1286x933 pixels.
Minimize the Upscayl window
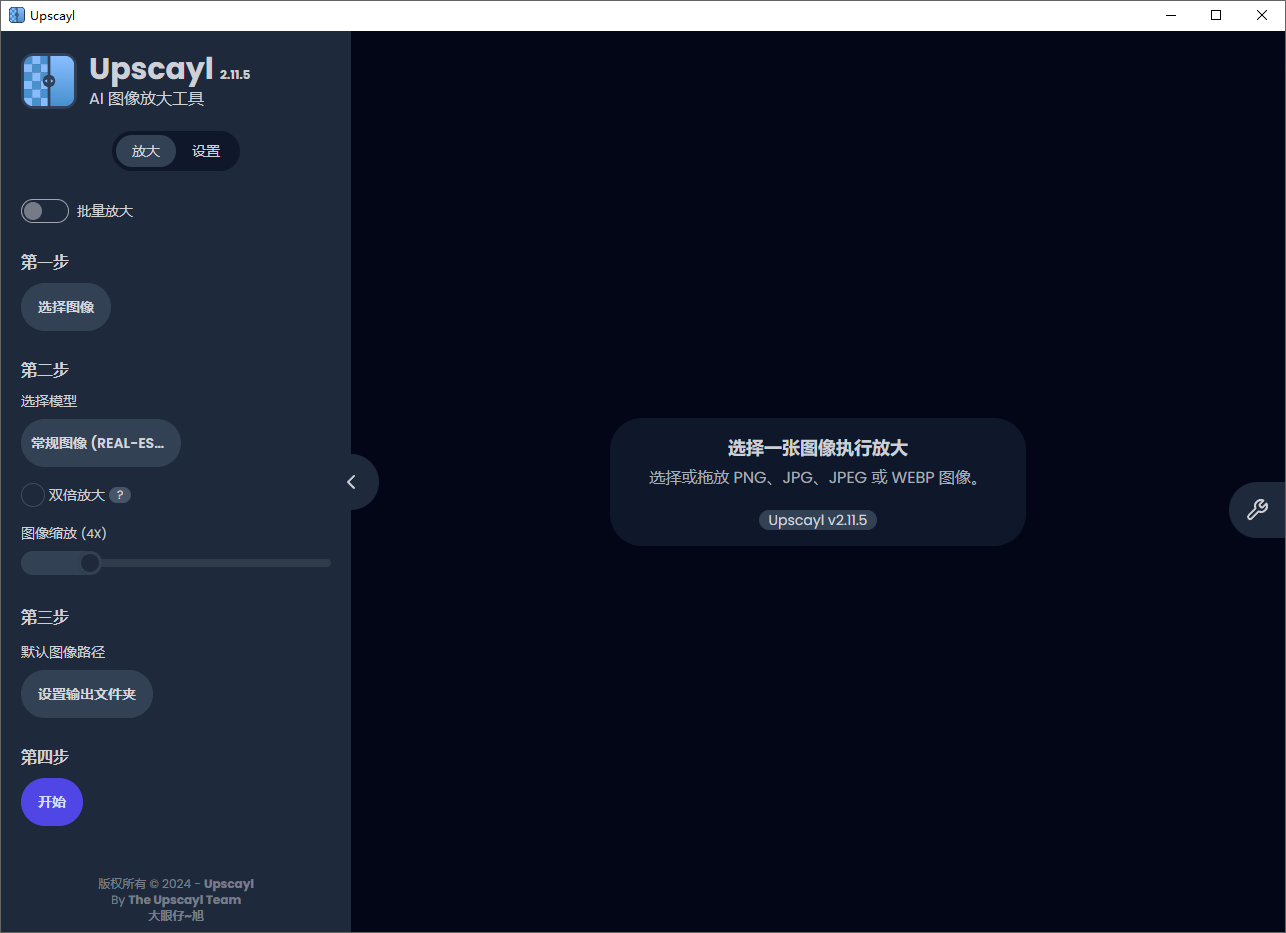coord(1171,15)
